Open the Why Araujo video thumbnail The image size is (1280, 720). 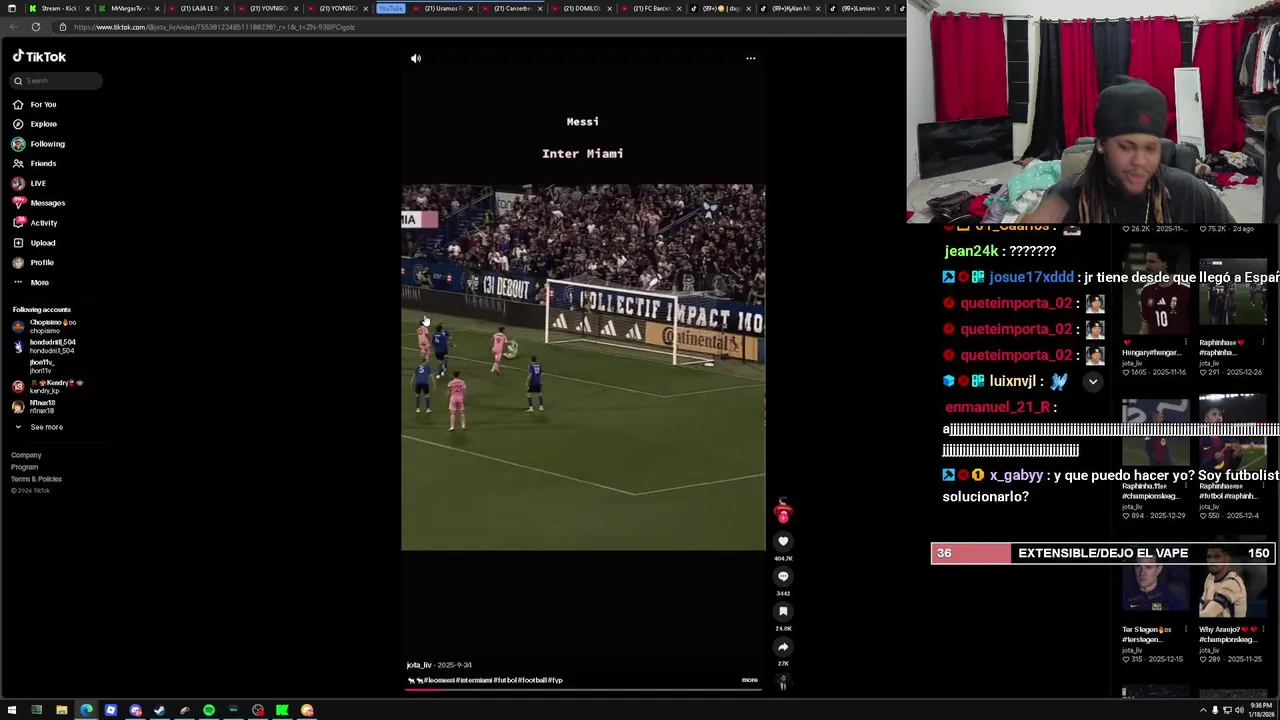point(1232,585)
